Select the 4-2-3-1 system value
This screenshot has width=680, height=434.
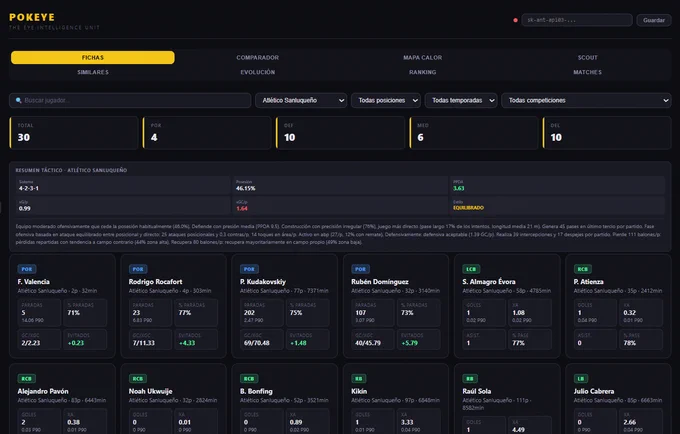click(x=29, y=188)
